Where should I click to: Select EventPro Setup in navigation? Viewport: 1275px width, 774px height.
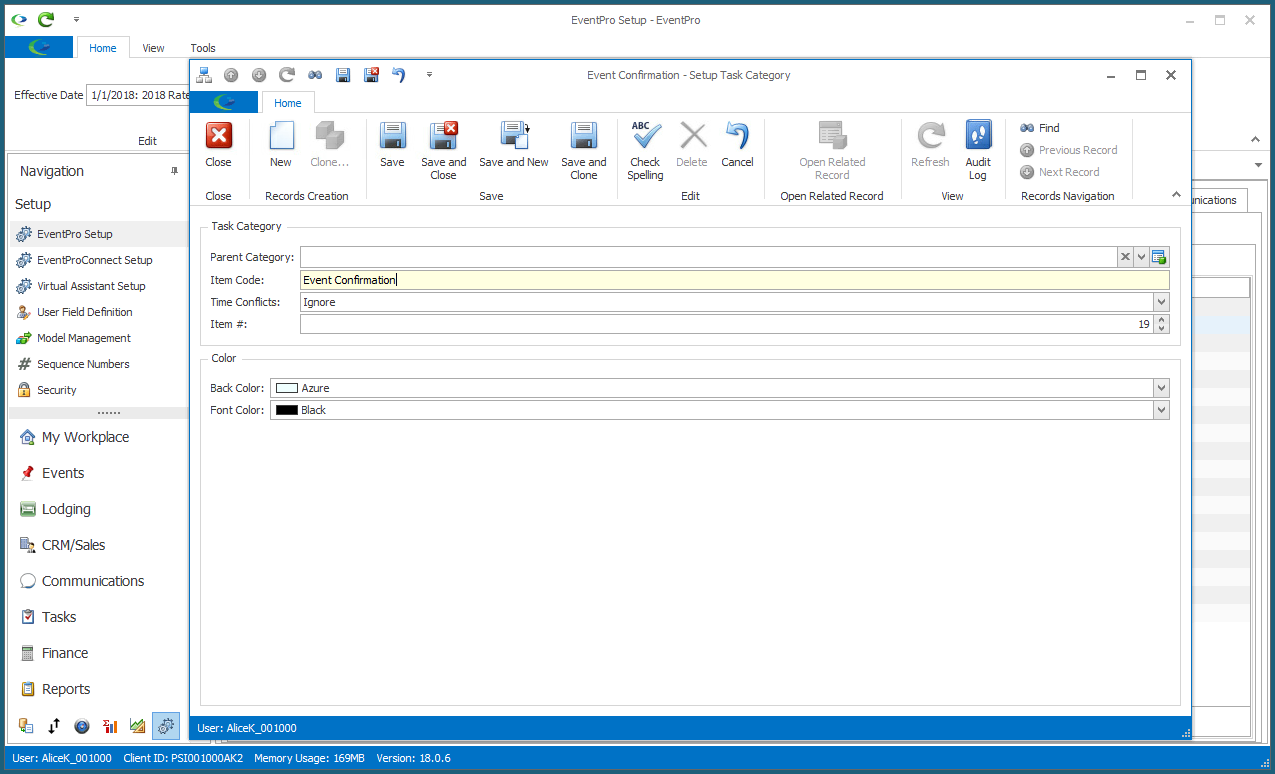point(99,234)
